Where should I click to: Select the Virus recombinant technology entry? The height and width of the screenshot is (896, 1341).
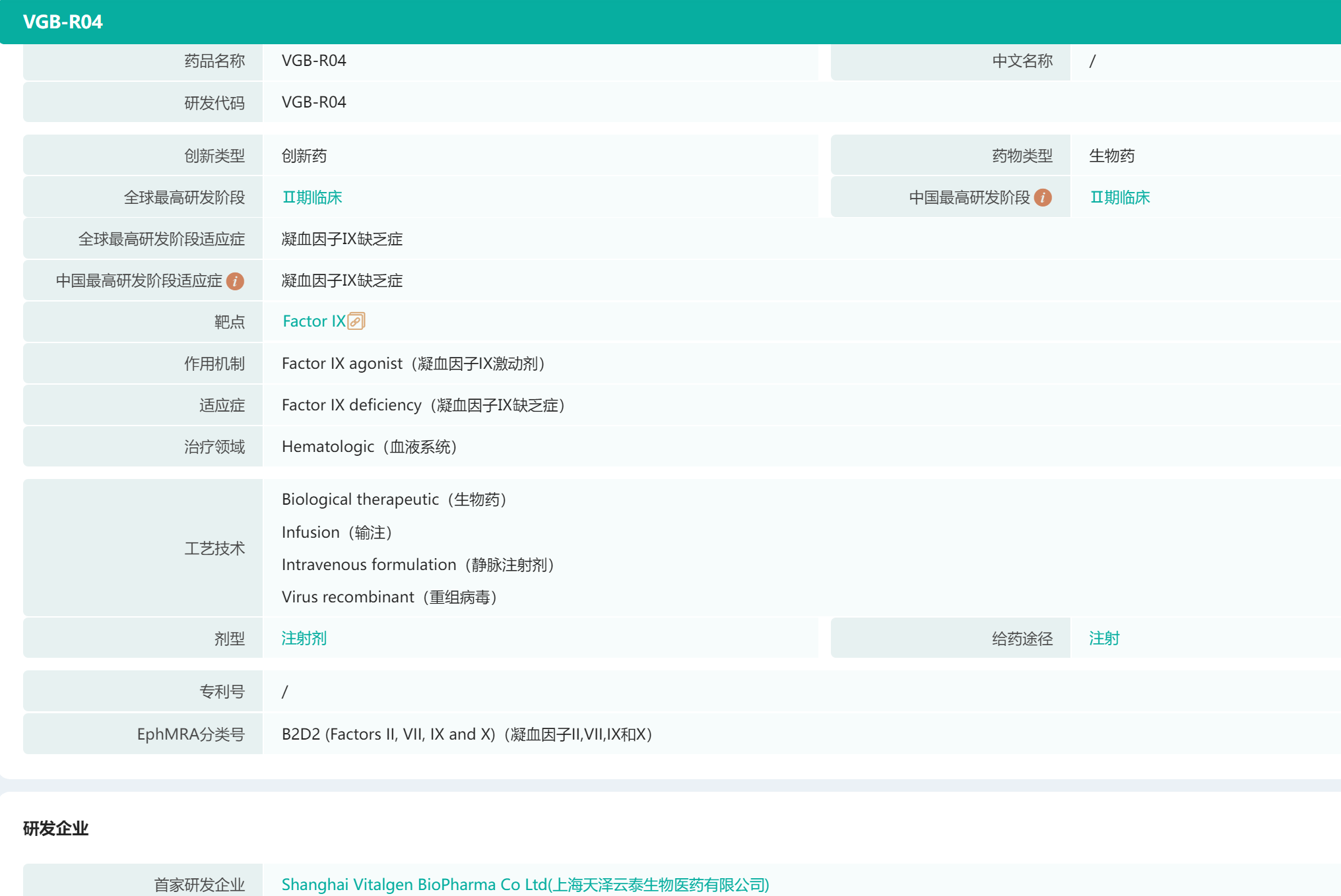[x=391, y=597]
